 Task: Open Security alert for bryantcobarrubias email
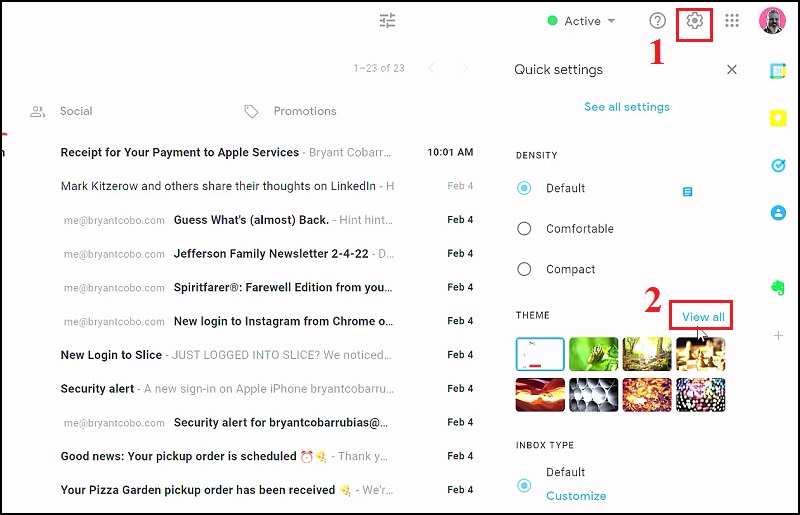(267, 422)
